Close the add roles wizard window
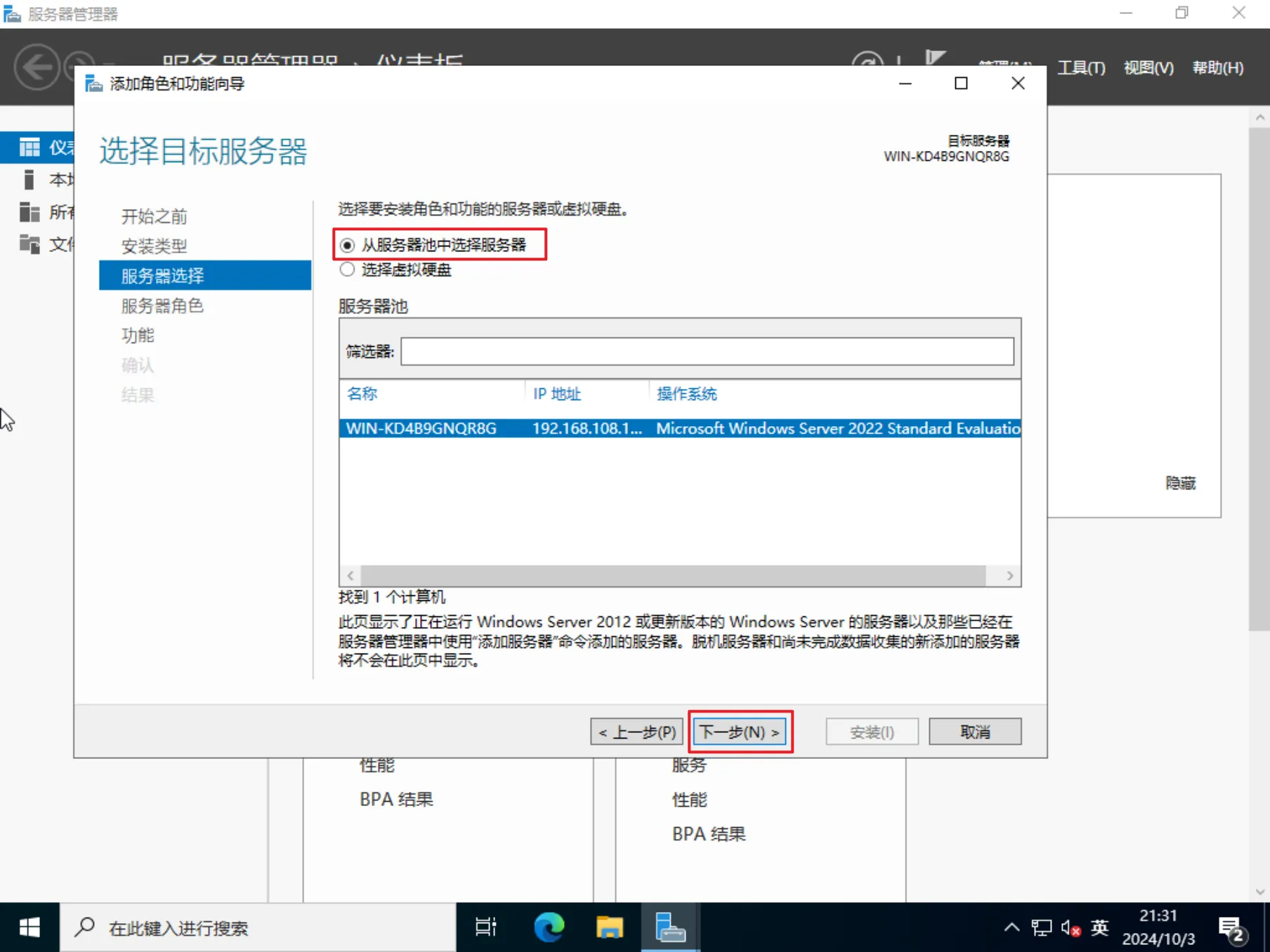This screenshot has height=952, width=1270. tap(1018, 84)
